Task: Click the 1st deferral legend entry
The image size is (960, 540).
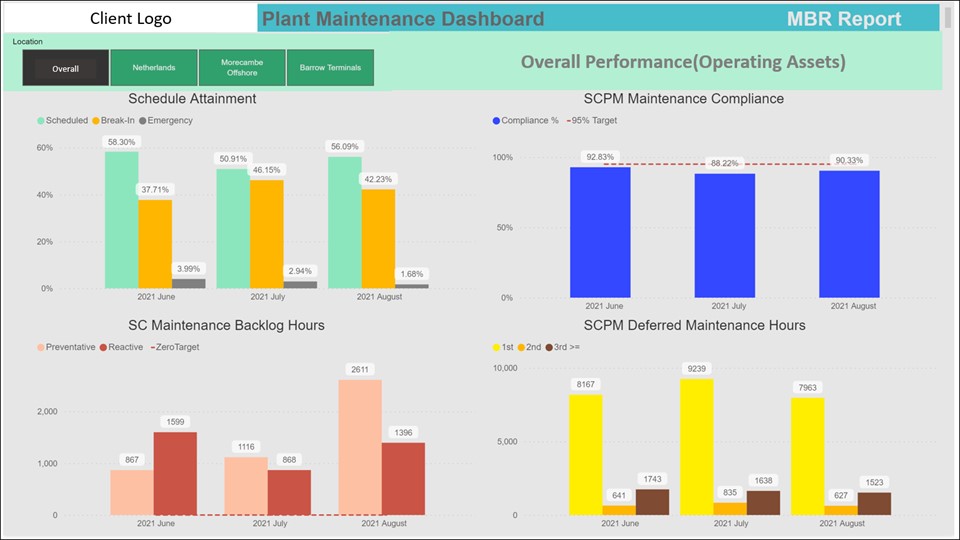Action: (503, 347)
